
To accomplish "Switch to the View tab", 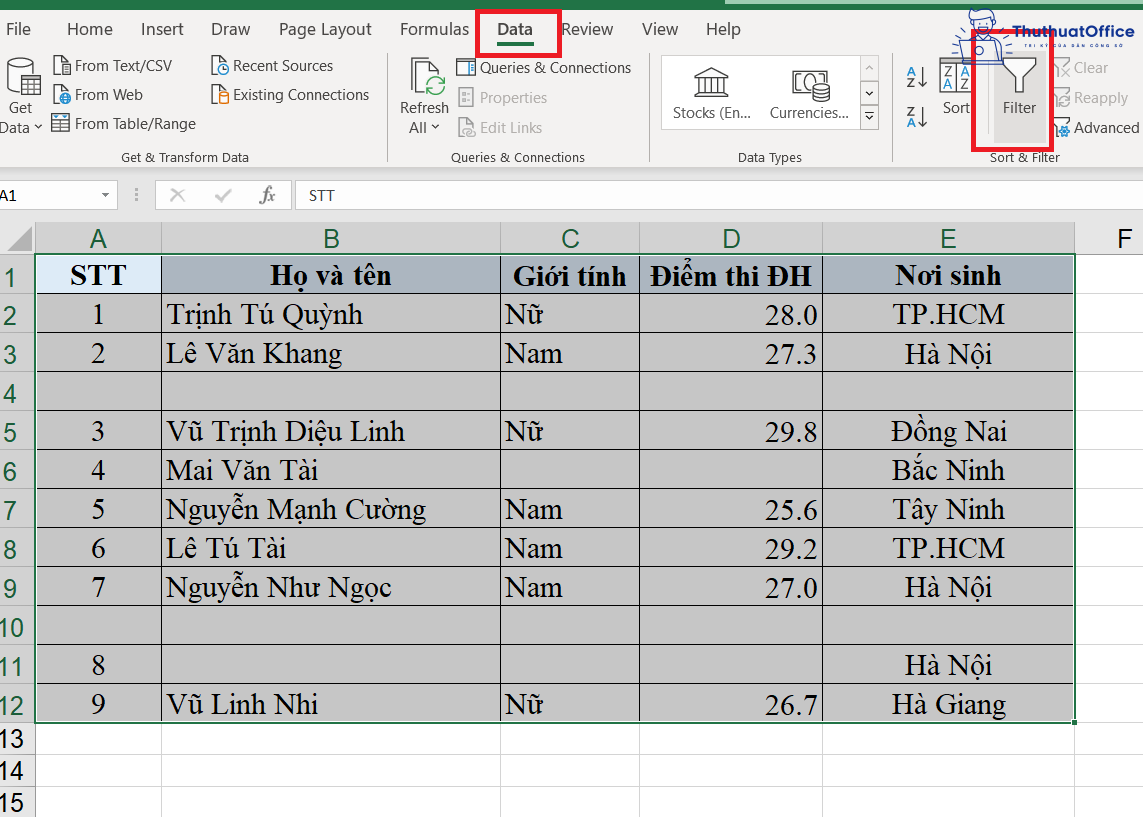I will tap(660, 29).
